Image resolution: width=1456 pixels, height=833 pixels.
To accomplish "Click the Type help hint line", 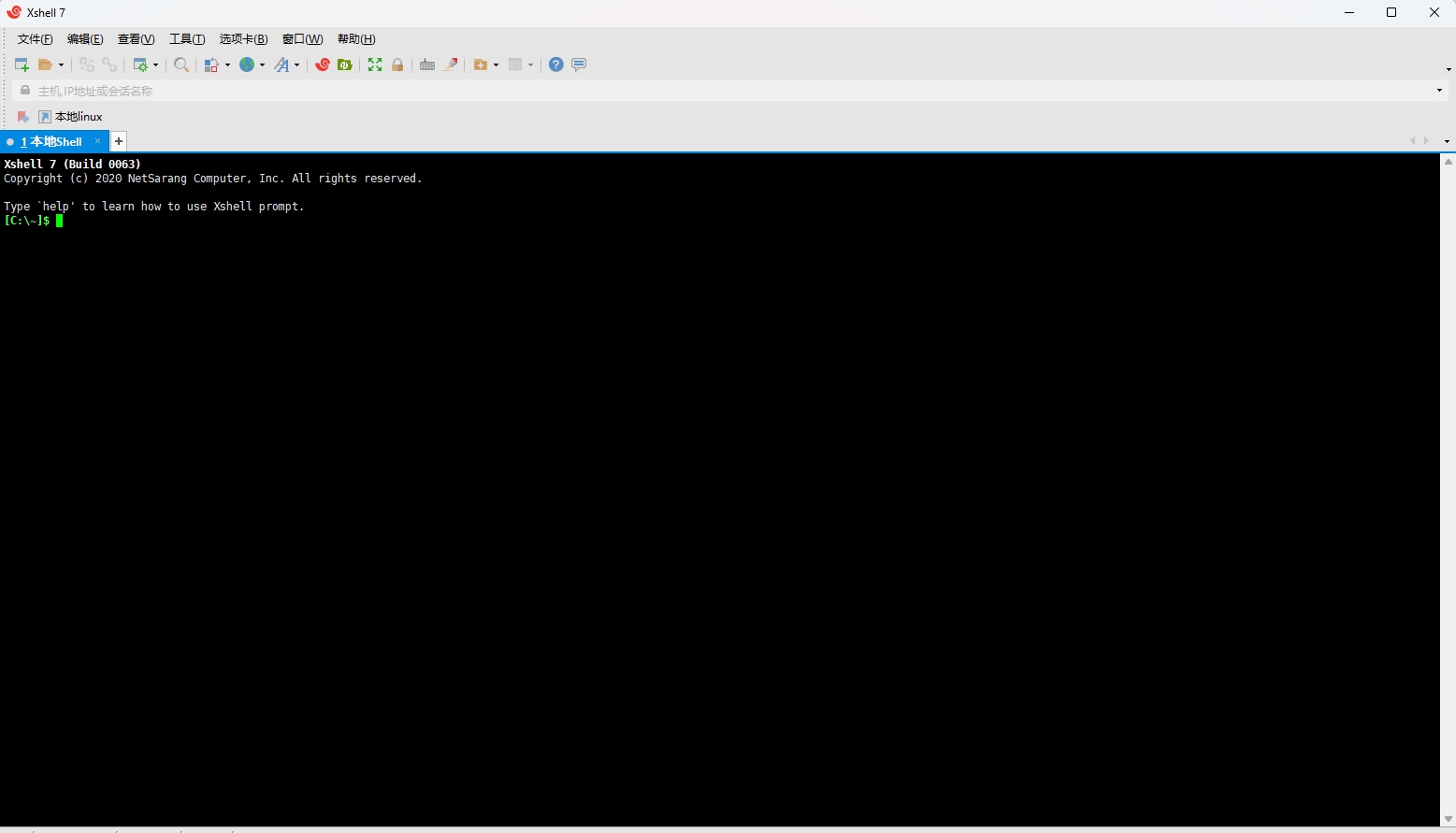I will pyautogui.click(x=153, y=207).
